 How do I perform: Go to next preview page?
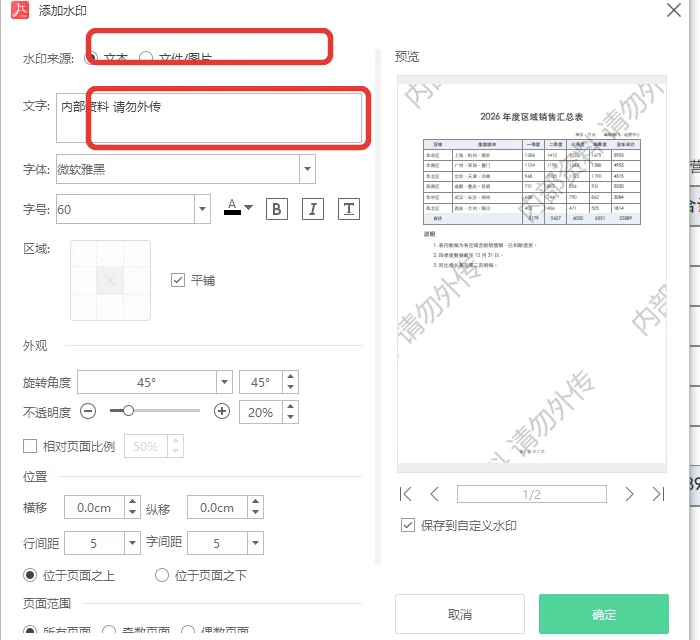click(x=629, y=494)
